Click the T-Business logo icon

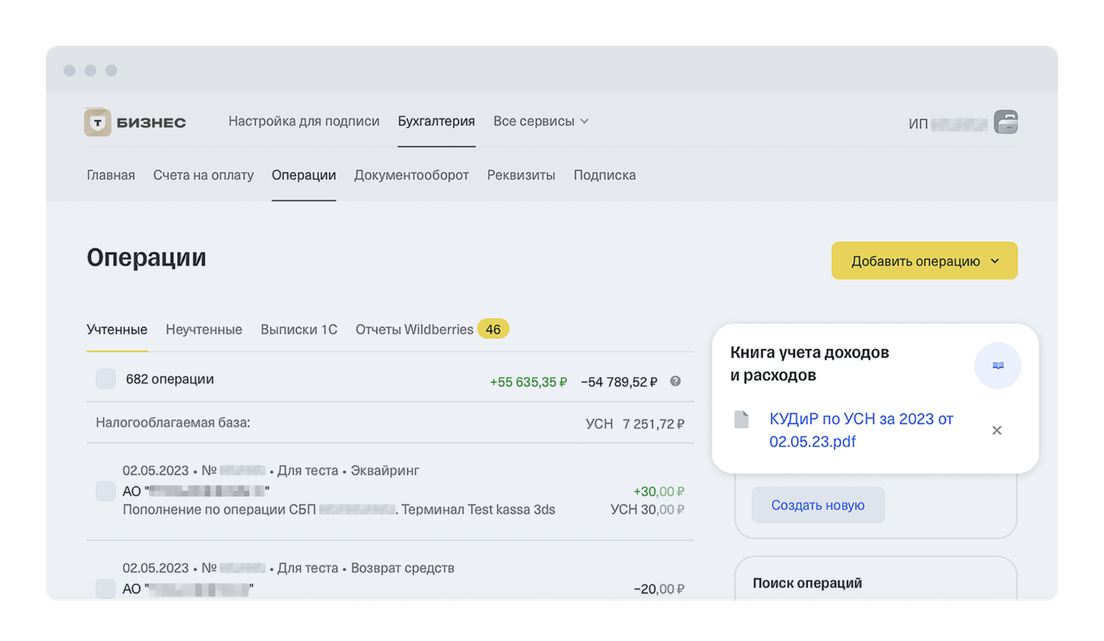pos(98,122)
